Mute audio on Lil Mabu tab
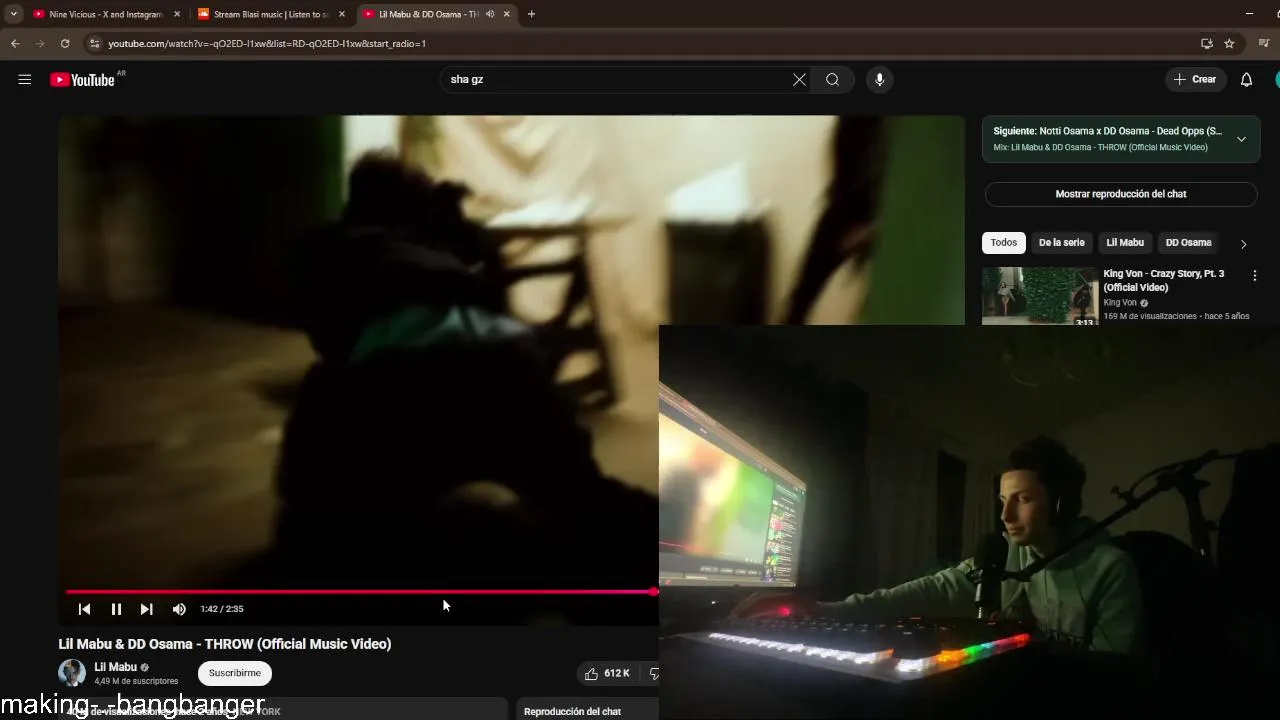This screenshot has width=1280, height=720. pyautogui.click(x=490, y=14)
